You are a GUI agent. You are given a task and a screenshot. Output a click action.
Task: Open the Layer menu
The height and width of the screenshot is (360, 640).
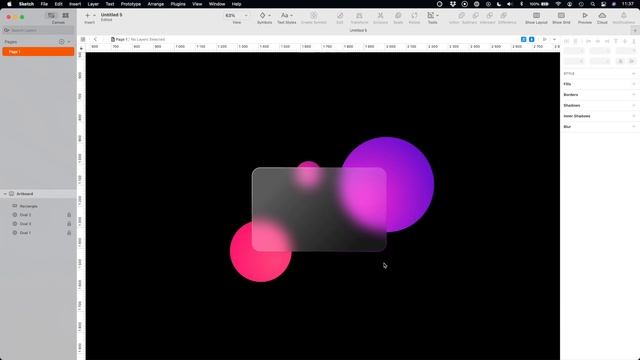click(93, 4)
